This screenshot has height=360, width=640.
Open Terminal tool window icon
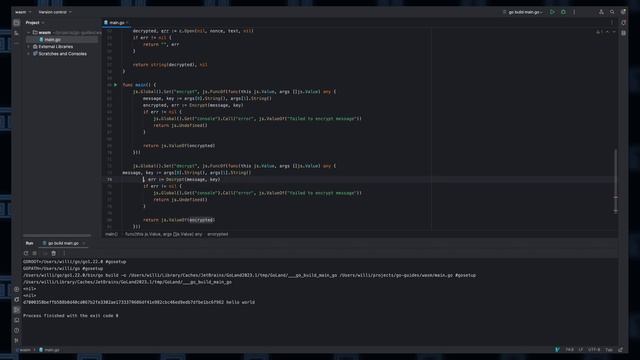coord(16,320)
